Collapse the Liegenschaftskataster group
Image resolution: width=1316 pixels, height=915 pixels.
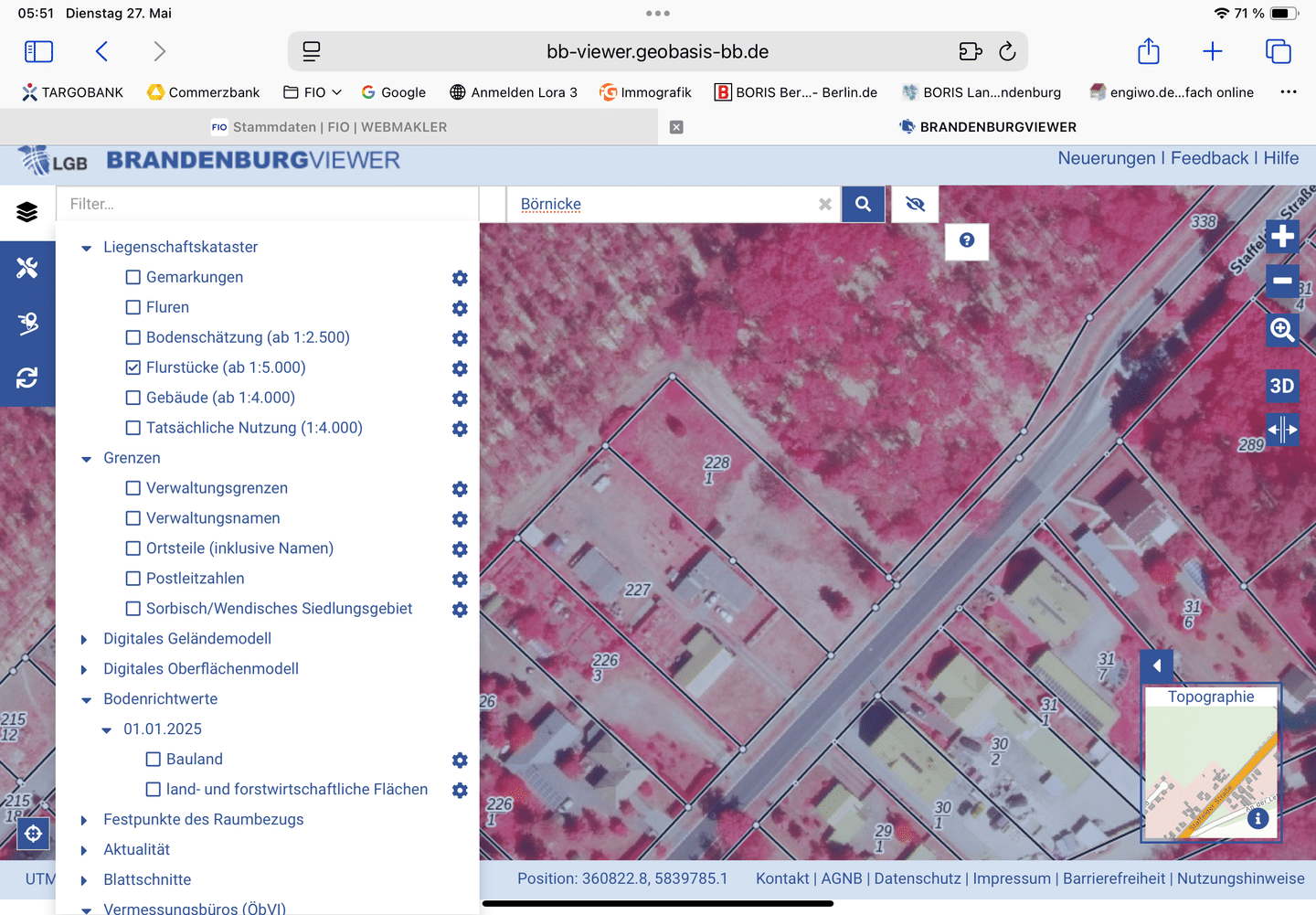point(87,248)
